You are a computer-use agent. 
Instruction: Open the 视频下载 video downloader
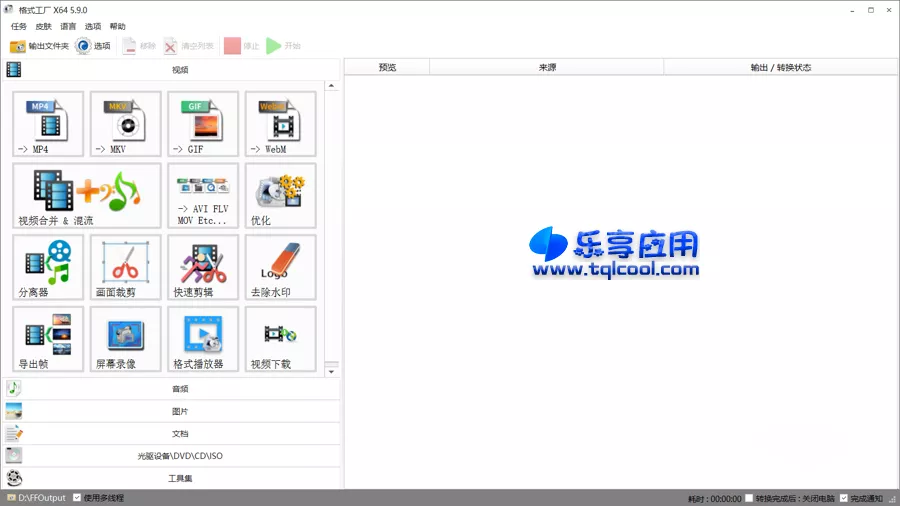click(x=281, y=339)
